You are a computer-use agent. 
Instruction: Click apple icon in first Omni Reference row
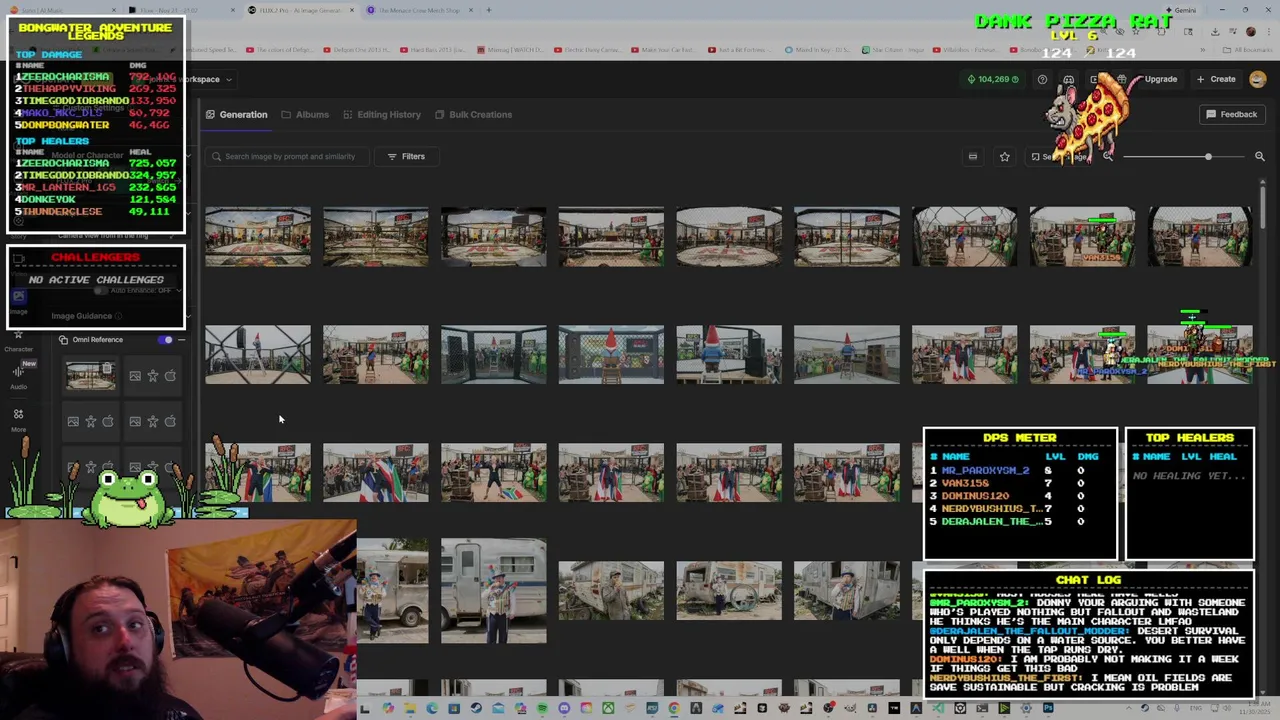pos(170,376)
